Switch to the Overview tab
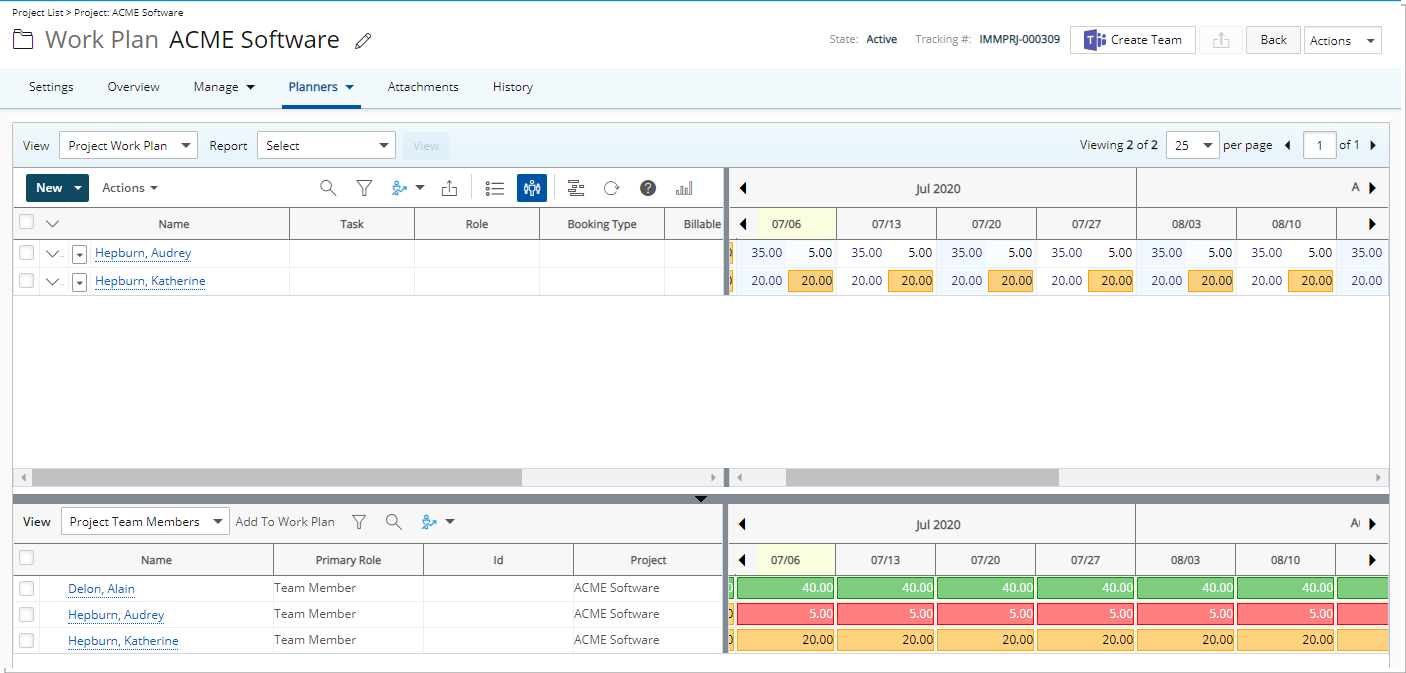The height and width of the screenshot is (673, 1406). tap(134, 87)
